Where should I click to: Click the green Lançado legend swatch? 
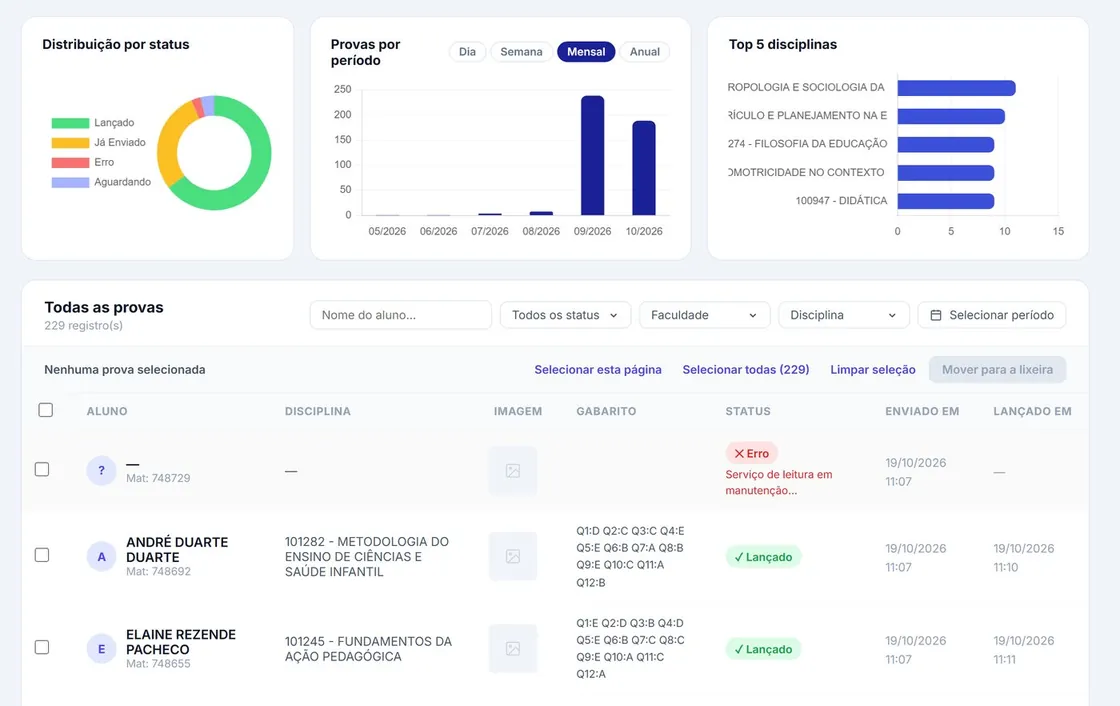(x=70, y=123)
